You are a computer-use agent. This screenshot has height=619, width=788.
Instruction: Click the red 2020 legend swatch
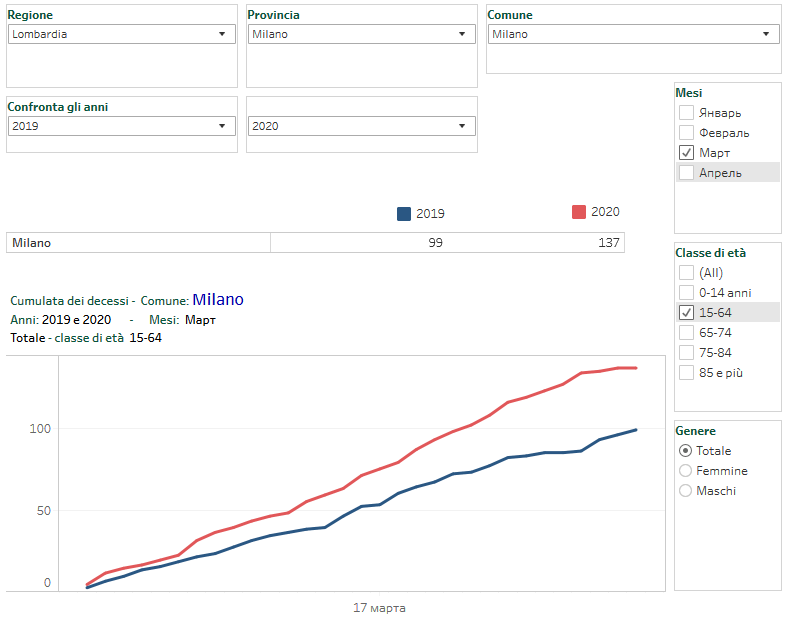[579, 212]
